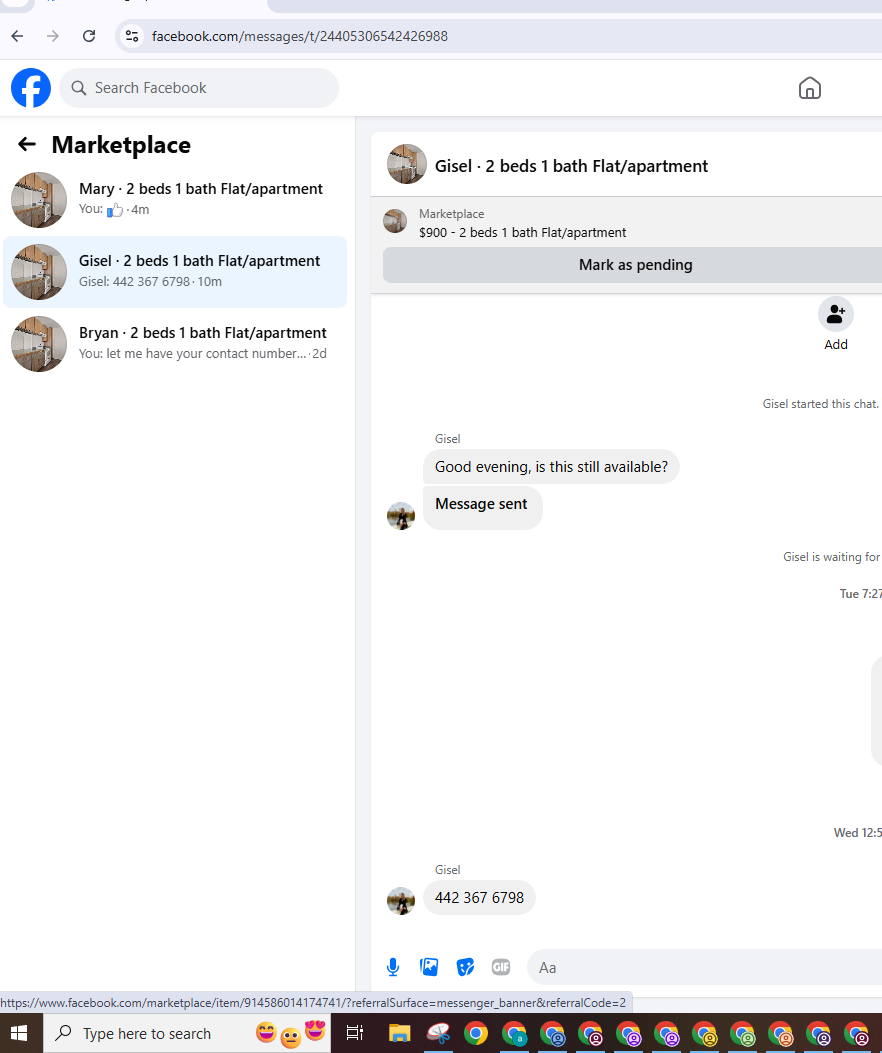
Task: Focus the Aa message input box
Action: pos(705,967)
